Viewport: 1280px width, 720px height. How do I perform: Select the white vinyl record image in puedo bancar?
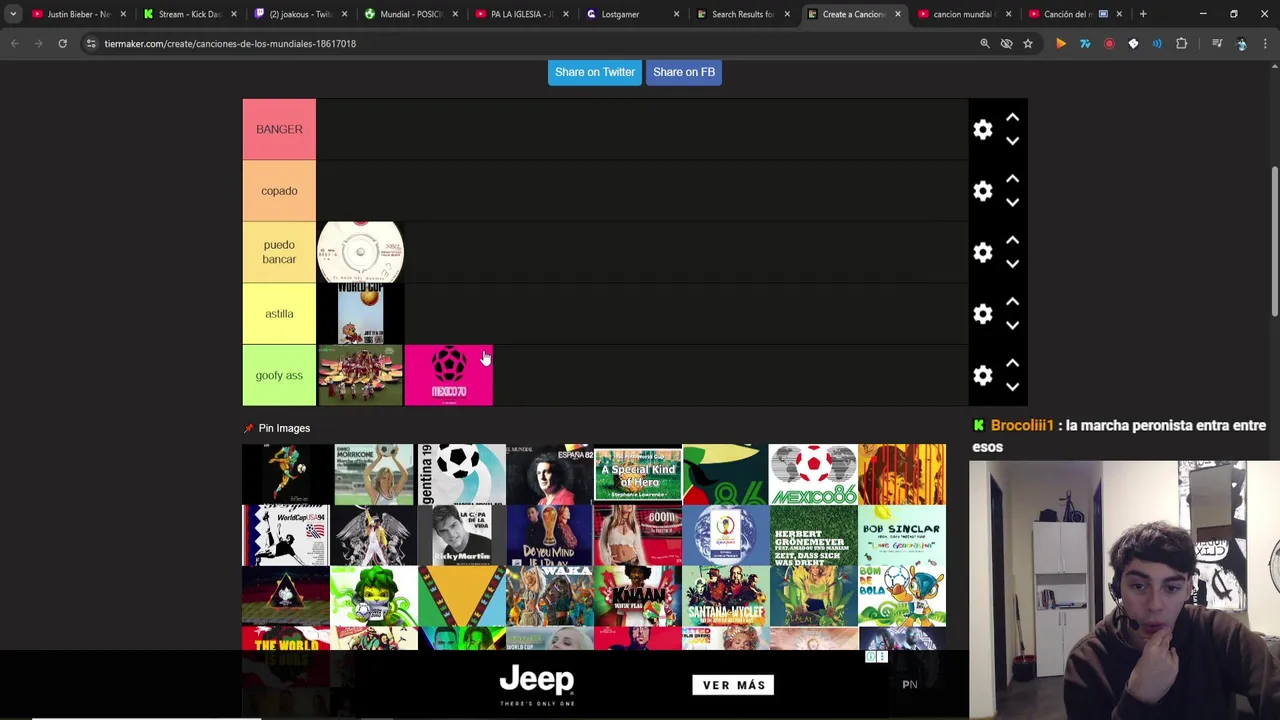click(x=360, y=252)
